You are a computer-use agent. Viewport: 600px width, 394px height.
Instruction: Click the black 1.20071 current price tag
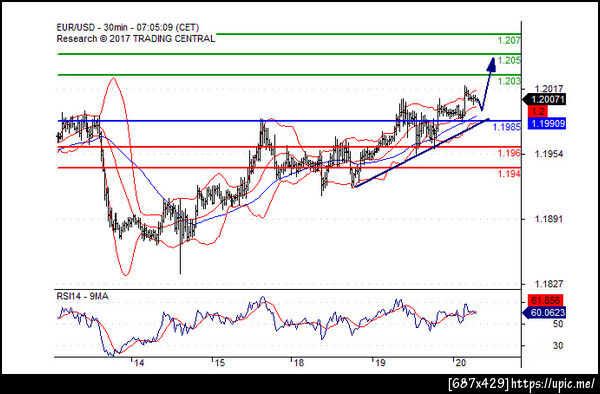tap(545, 99)
